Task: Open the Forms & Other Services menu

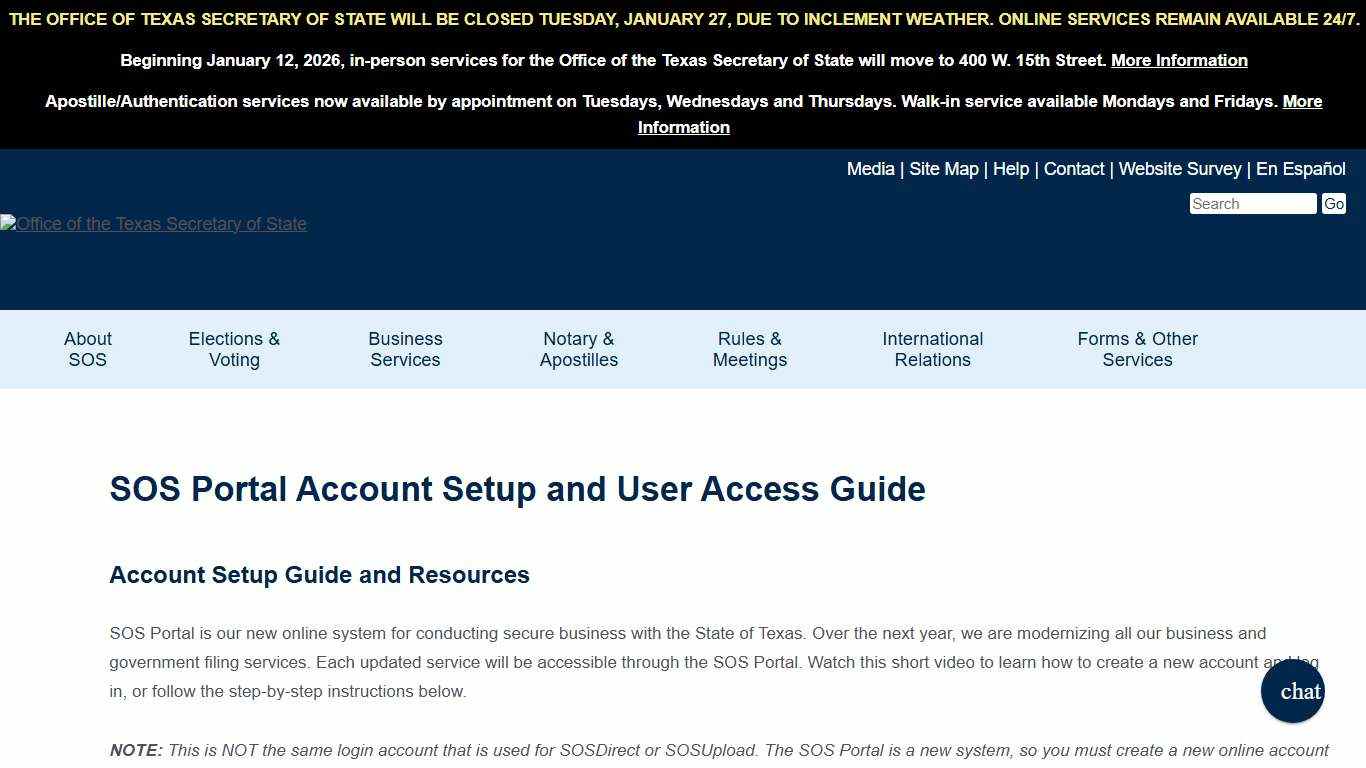Action: tap(1137, 349)
